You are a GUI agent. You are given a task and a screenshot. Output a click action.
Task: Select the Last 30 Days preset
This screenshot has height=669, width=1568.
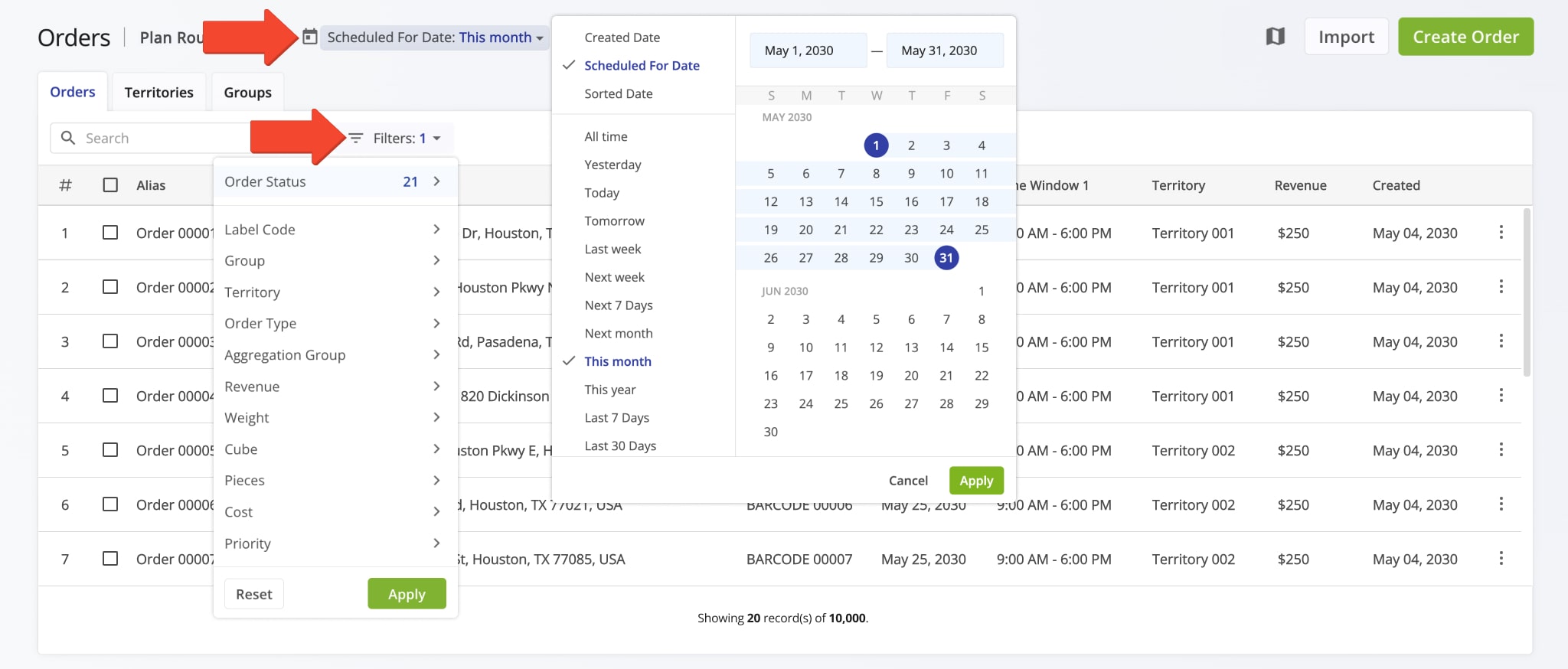620,445
